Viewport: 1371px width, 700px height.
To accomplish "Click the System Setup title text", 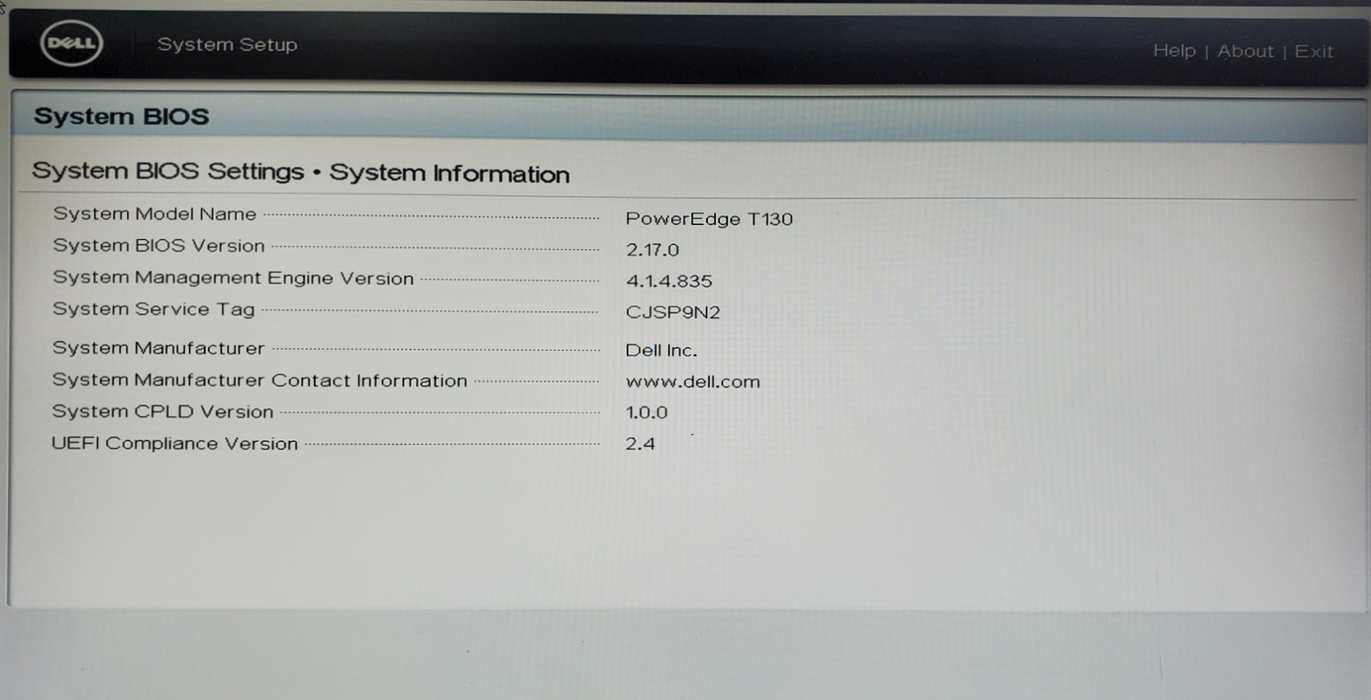I will coord(227,45).
